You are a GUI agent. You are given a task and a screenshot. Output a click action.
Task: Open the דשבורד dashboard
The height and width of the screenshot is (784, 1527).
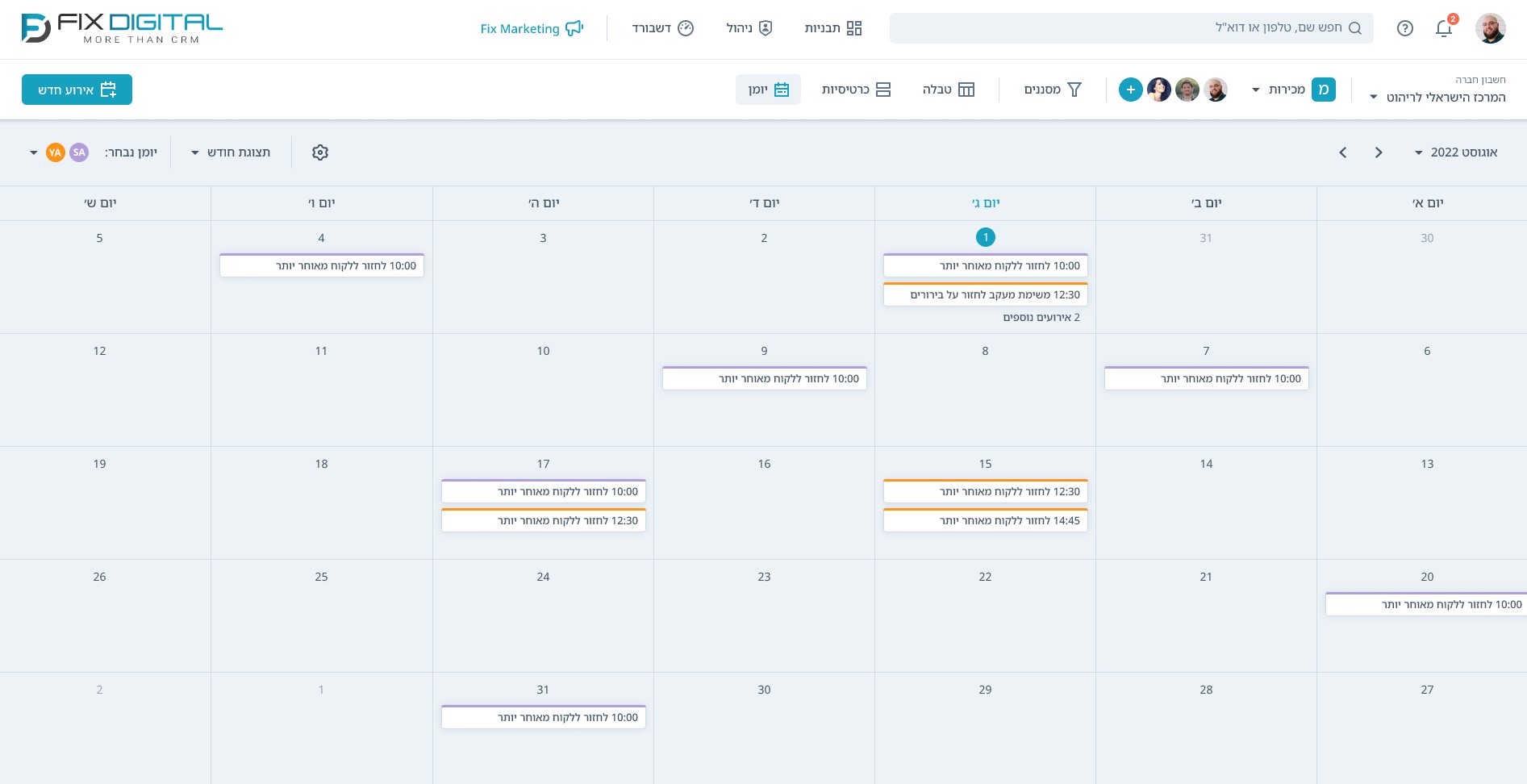tap(662, 28)
